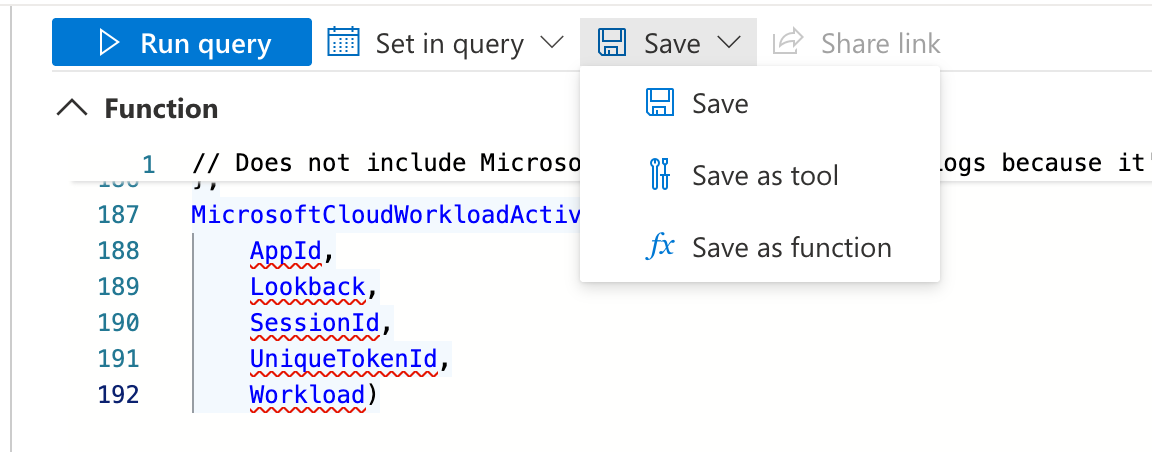The height and width of the screenshot is (452, 1152).
Task: Choose Save from the dropdown menu
Action: point(720,104)
